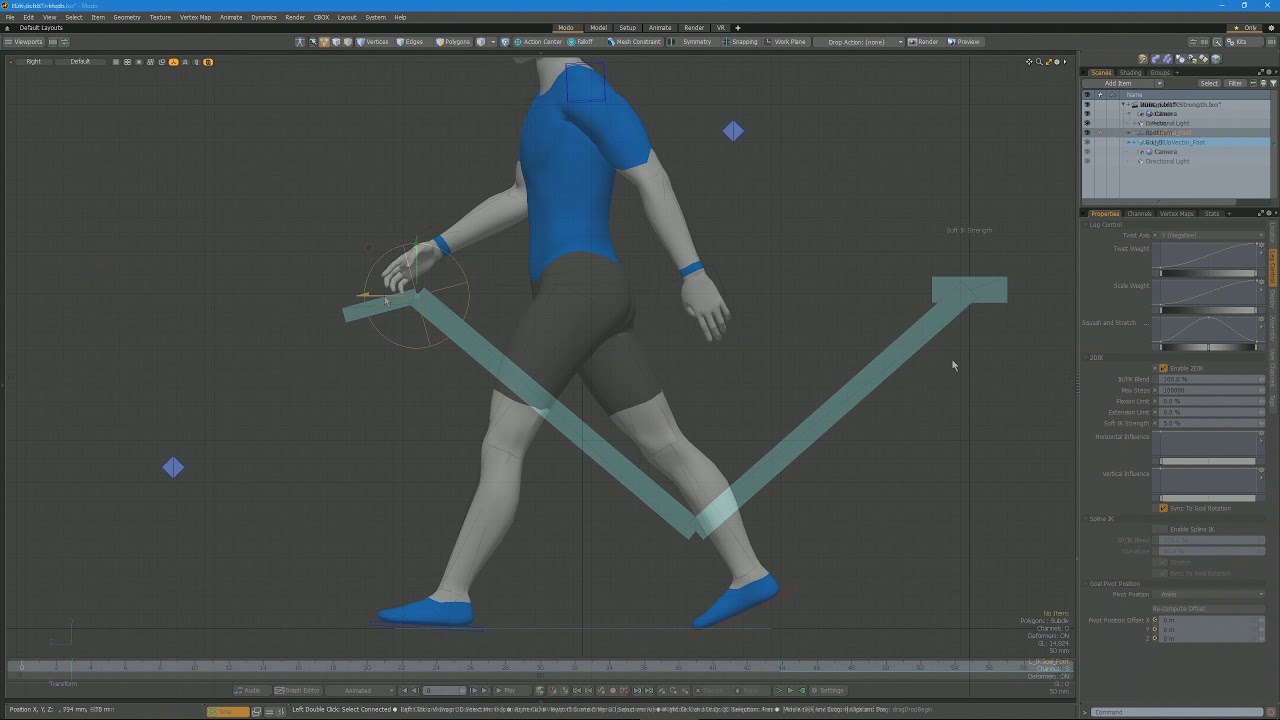
Task: Click the Command input field
Action: [x=1178, y=712]
